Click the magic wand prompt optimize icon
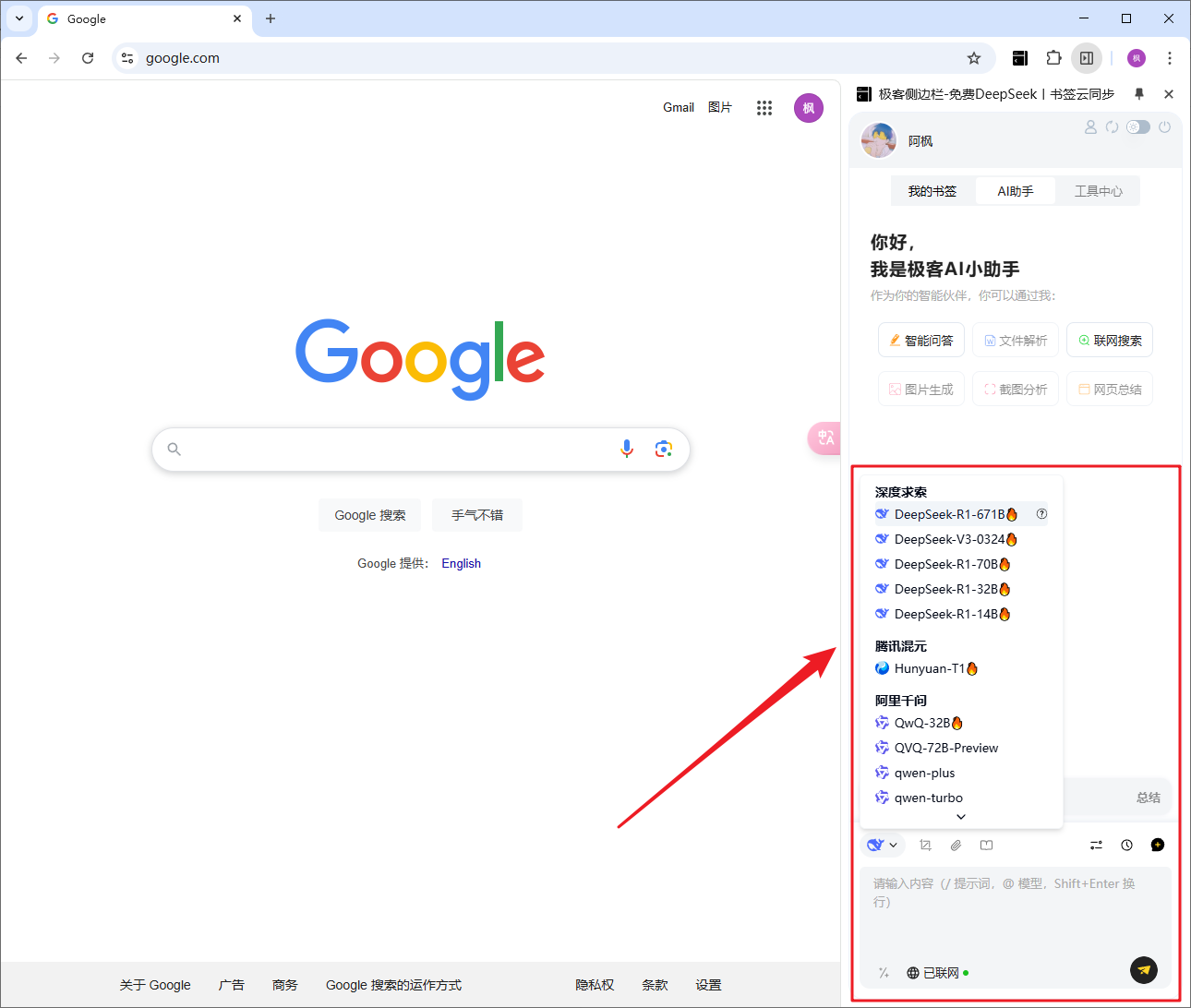The height and width of the screenshot is (1008, 1191). click(x=884, y=972)
